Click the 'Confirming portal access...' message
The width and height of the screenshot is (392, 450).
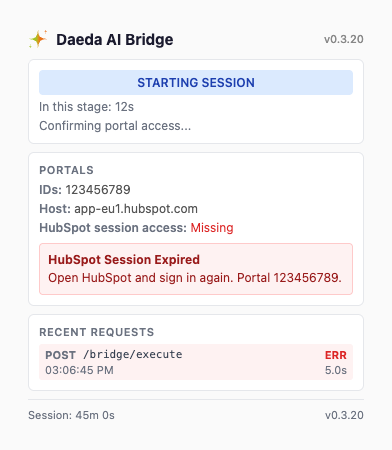115,126
